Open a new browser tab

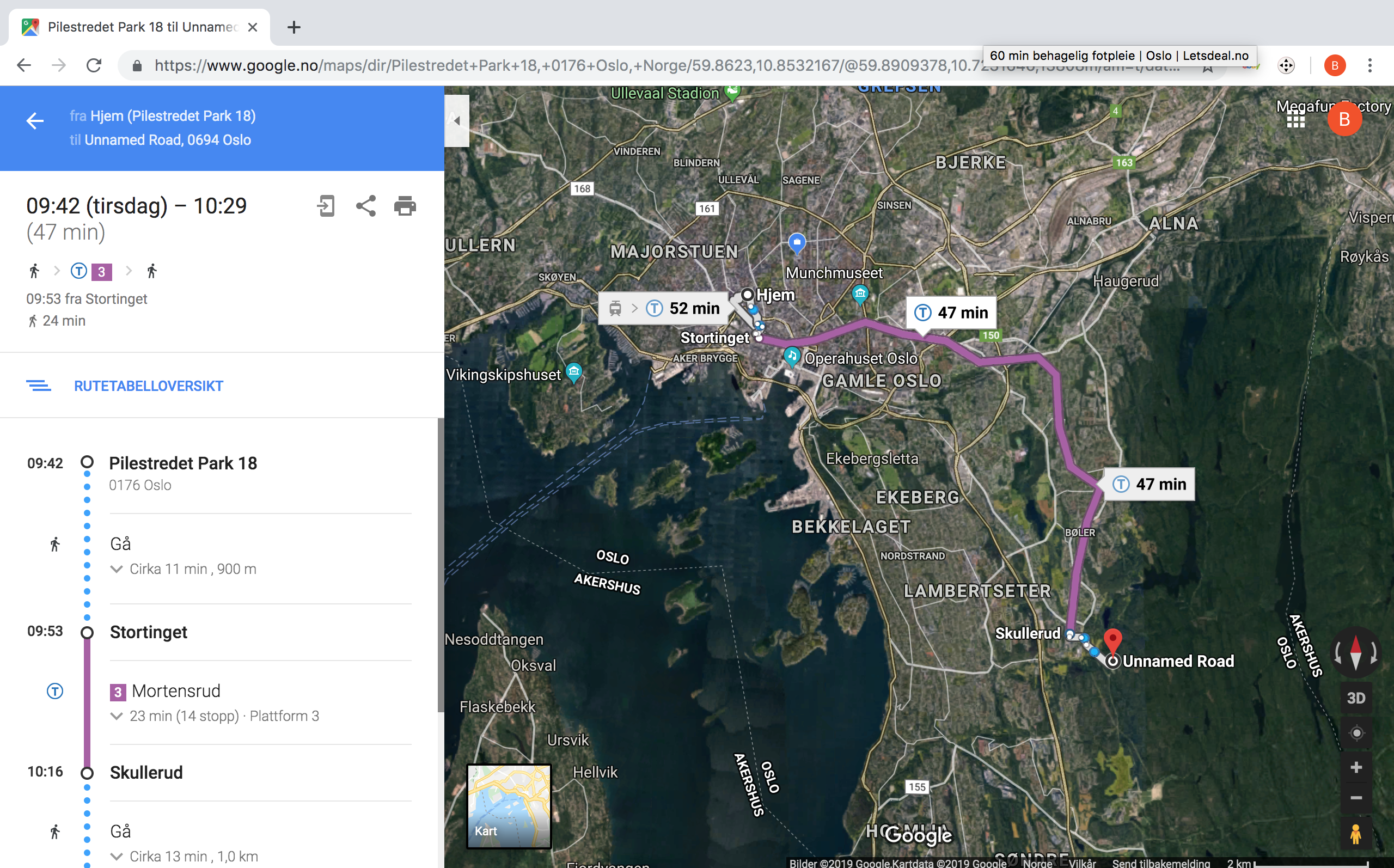(x=294, y=27)
